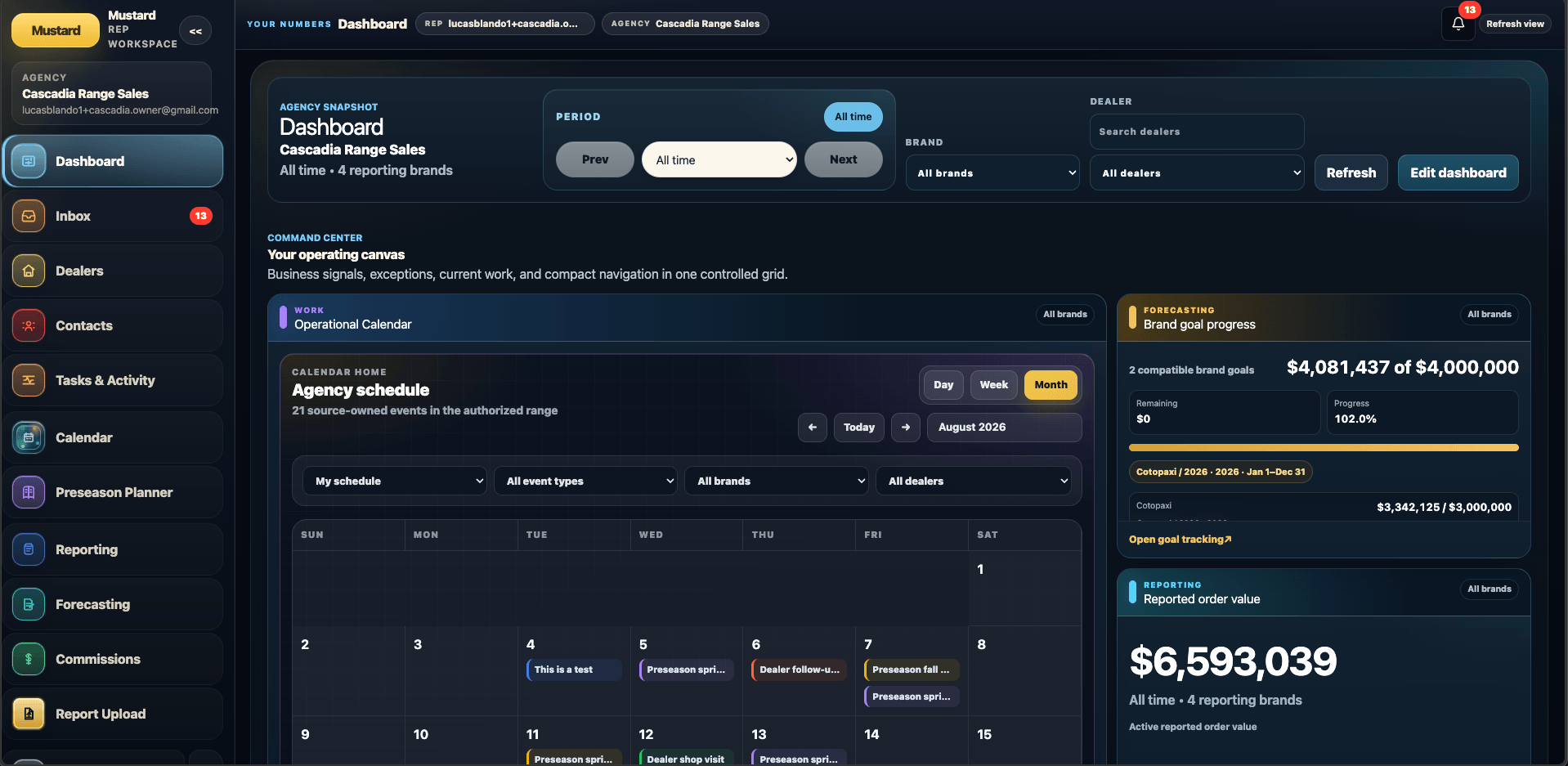Click the Cotopaxi 2026 goal chip

(1221, 472)
